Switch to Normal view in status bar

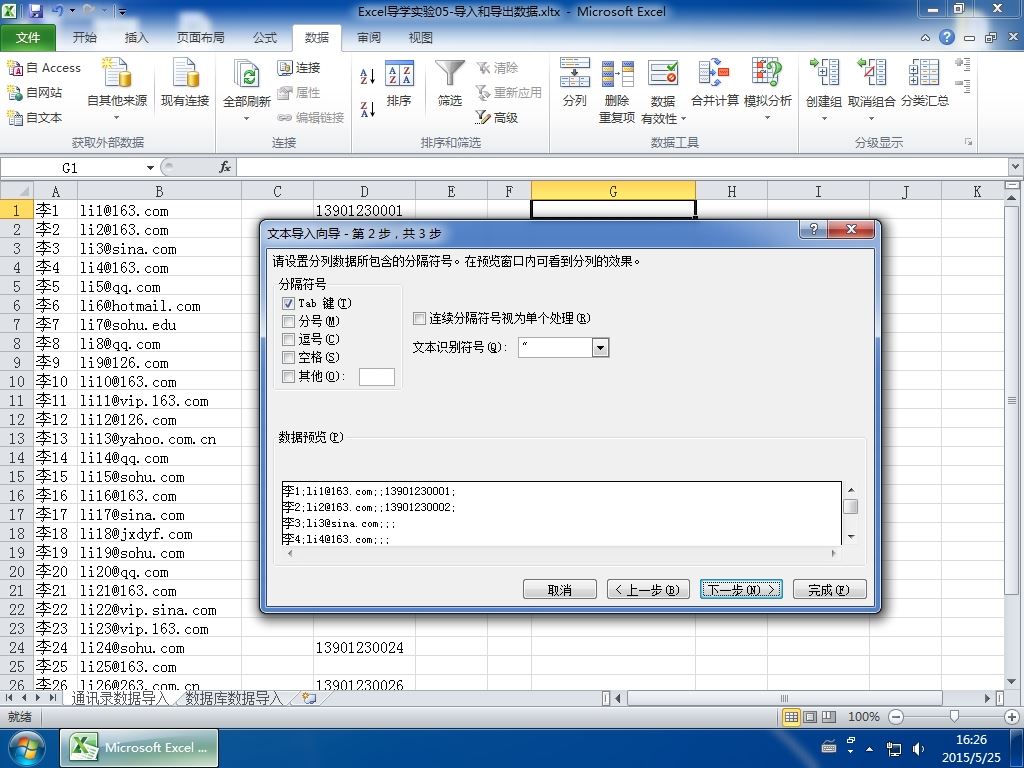(792, 717)
